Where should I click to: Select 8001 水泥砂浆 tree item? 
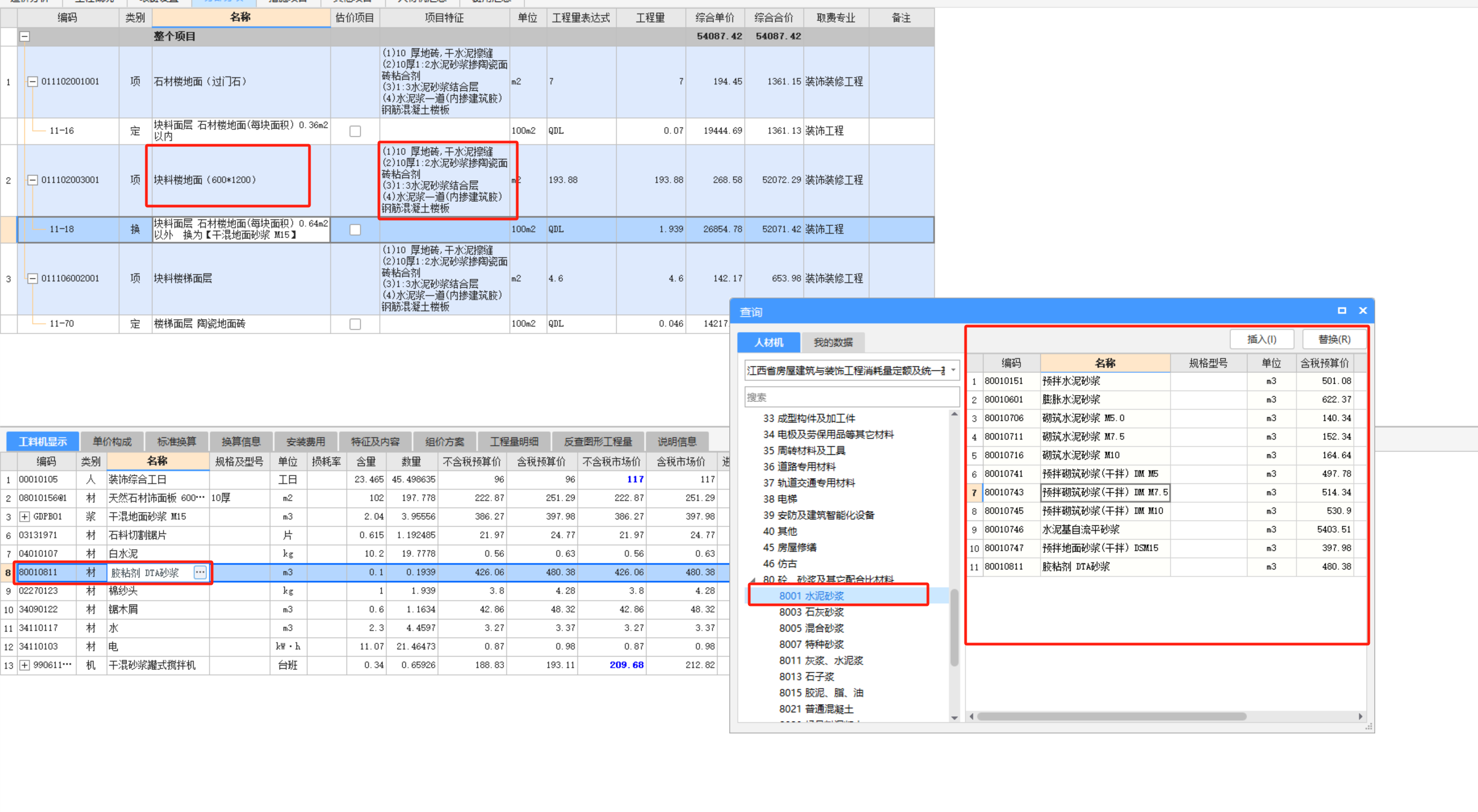point(811,596)
